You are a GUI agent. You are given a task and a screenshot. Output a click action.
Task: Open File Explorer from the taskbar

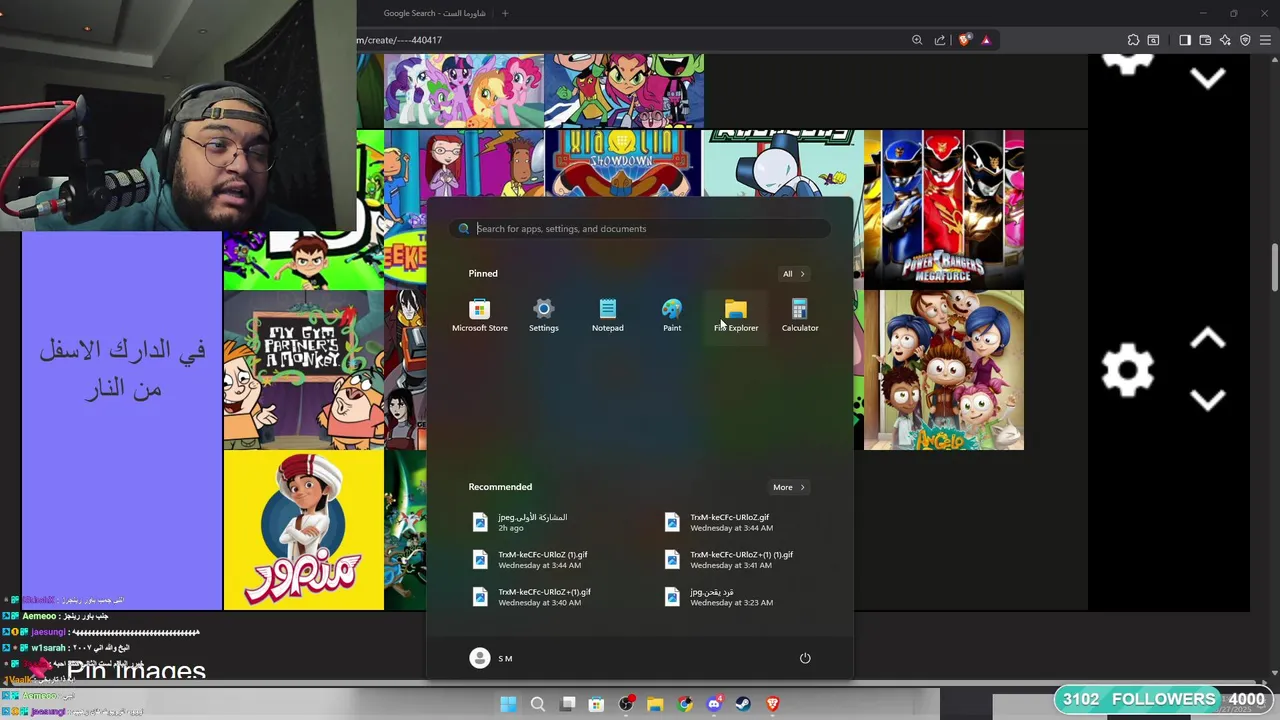pos(655,704)
